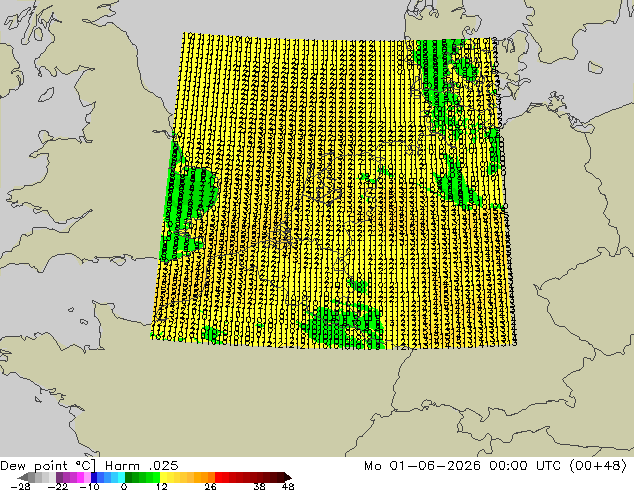Click the dark brown right arrow of the color scale
The width and height of the screenshot is (634, 490).
tap(288, 477)
